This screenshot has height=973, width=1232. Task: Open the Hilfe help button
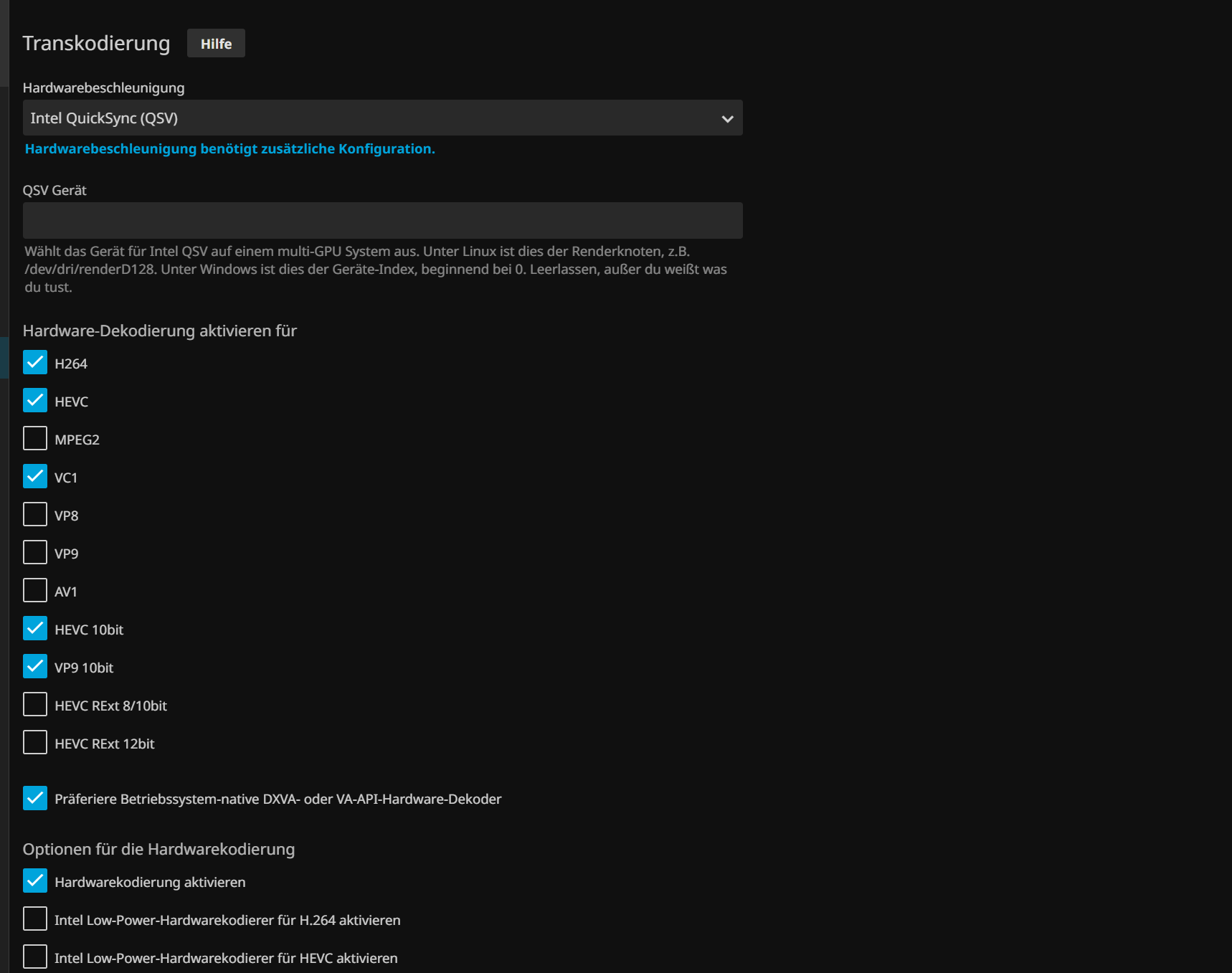(x=216, y=44)
